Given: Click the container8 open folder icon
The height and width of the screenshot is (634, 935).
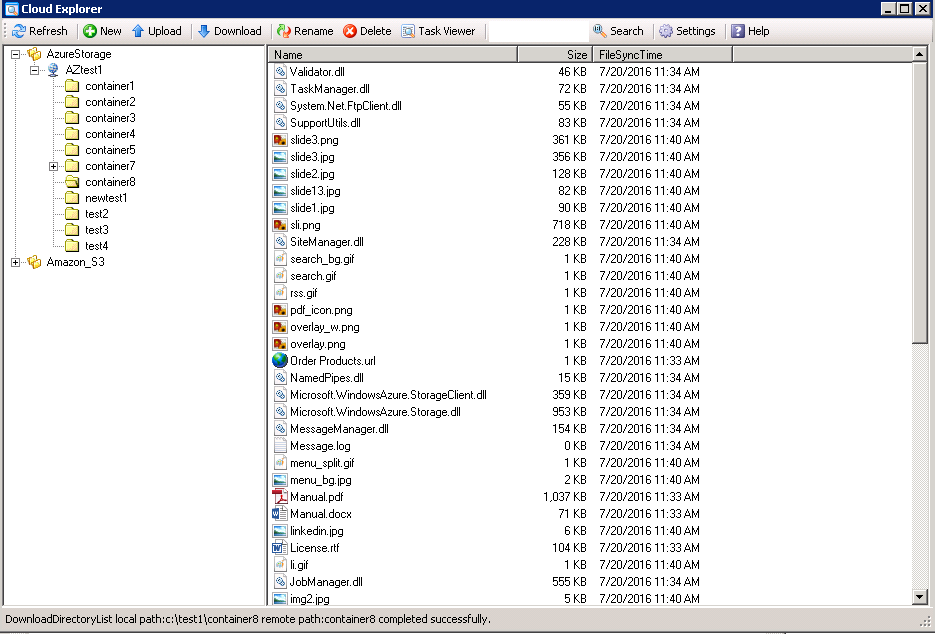Looking at the screenshot, I should click(72, 182).
